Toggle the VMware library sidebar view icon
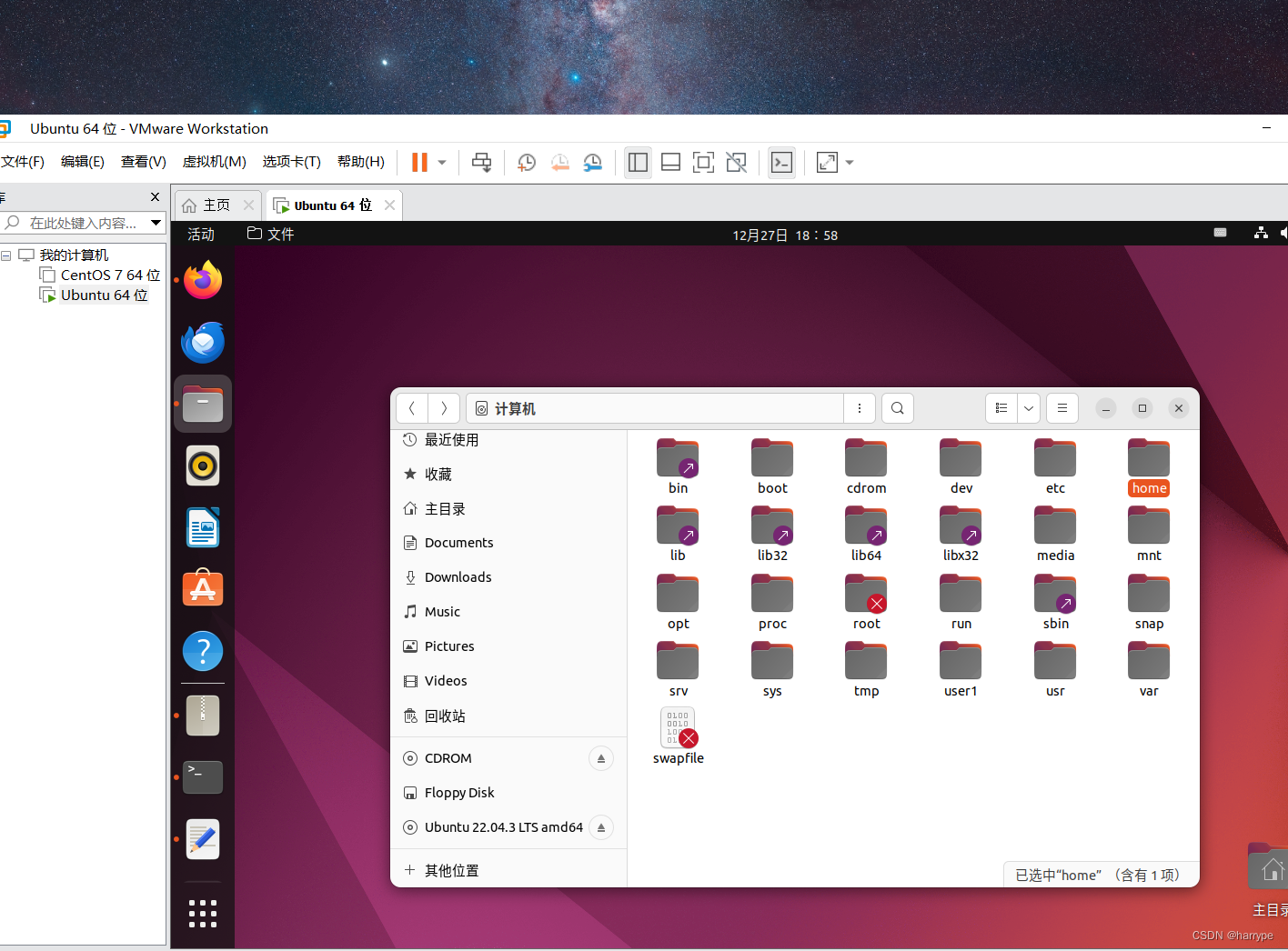The height and width of the screenshot is (951, 1288). click(638, 163)
